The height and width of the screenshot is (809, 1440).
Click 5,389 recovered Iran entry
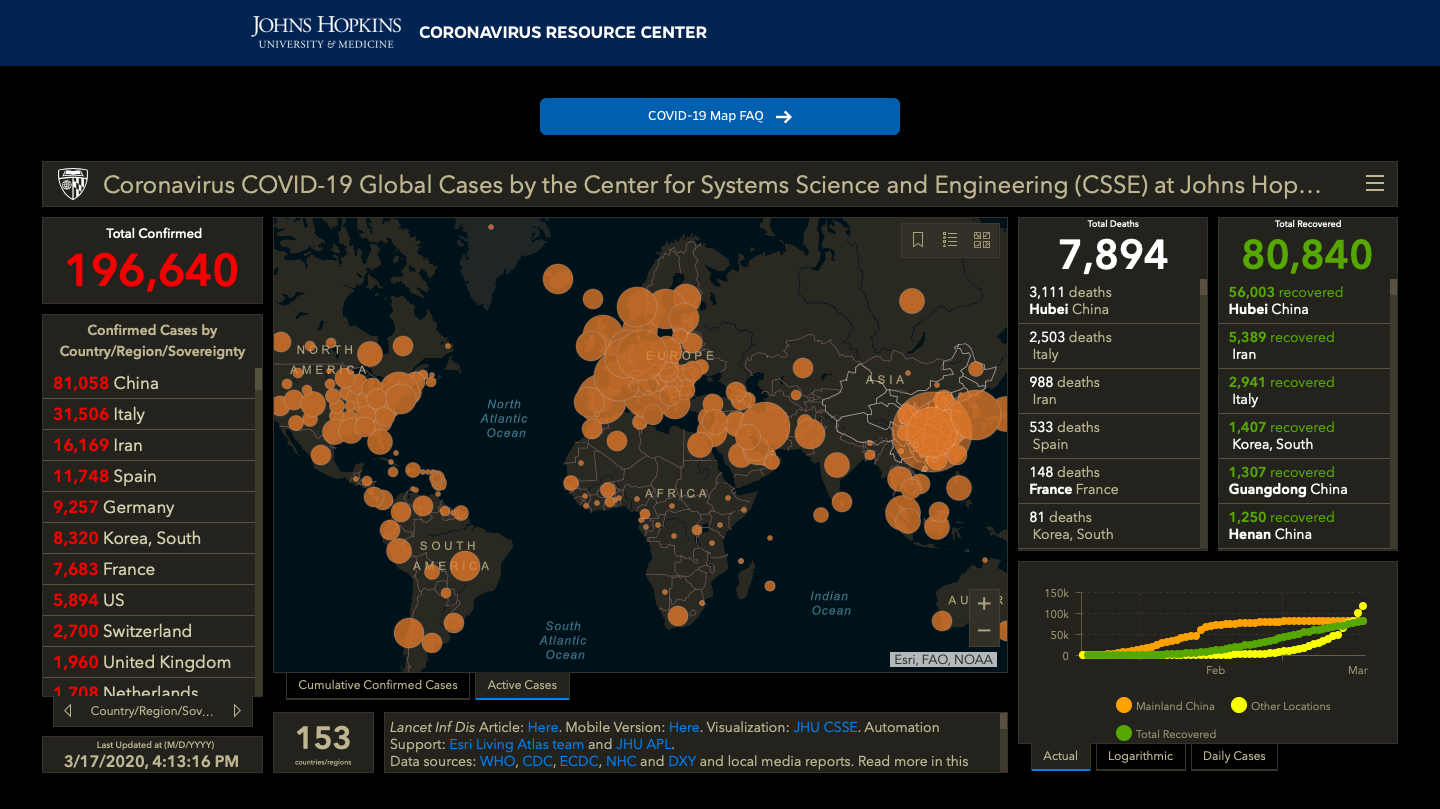(1304, 346)
